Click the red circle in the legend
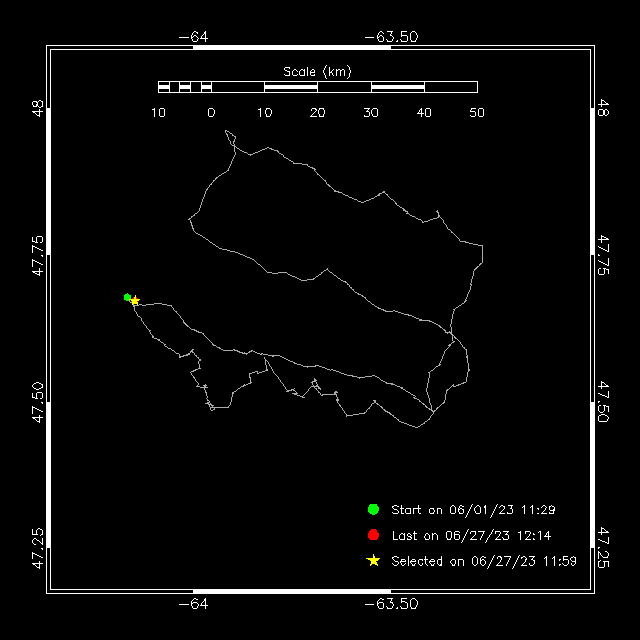The width and height of the screenshot is (640, 640). (373, 535)
